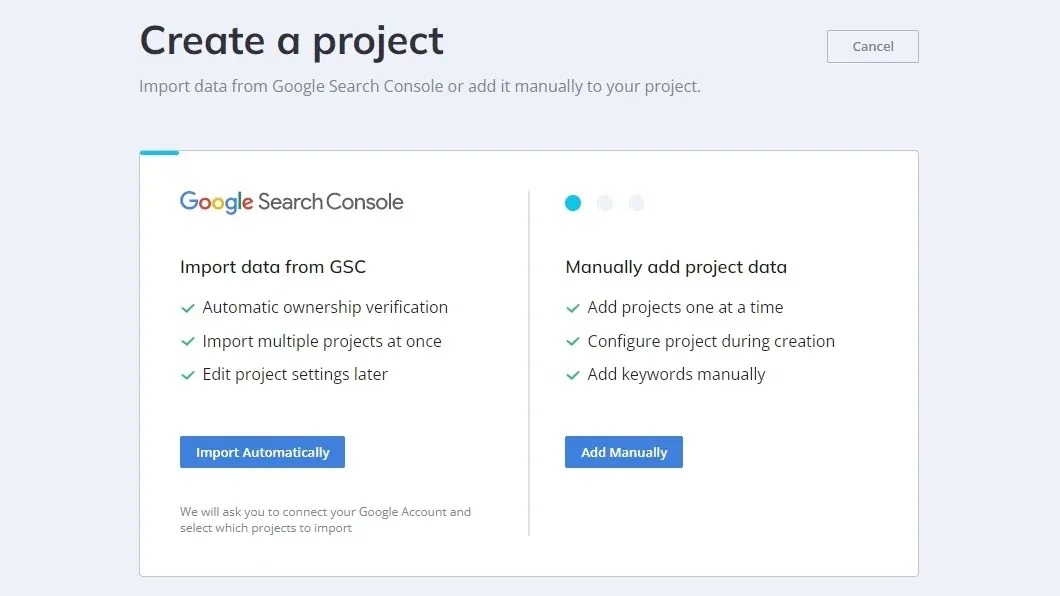Select the third step indicator dot
Screen dimensions: 1060x596
point(636,203)
